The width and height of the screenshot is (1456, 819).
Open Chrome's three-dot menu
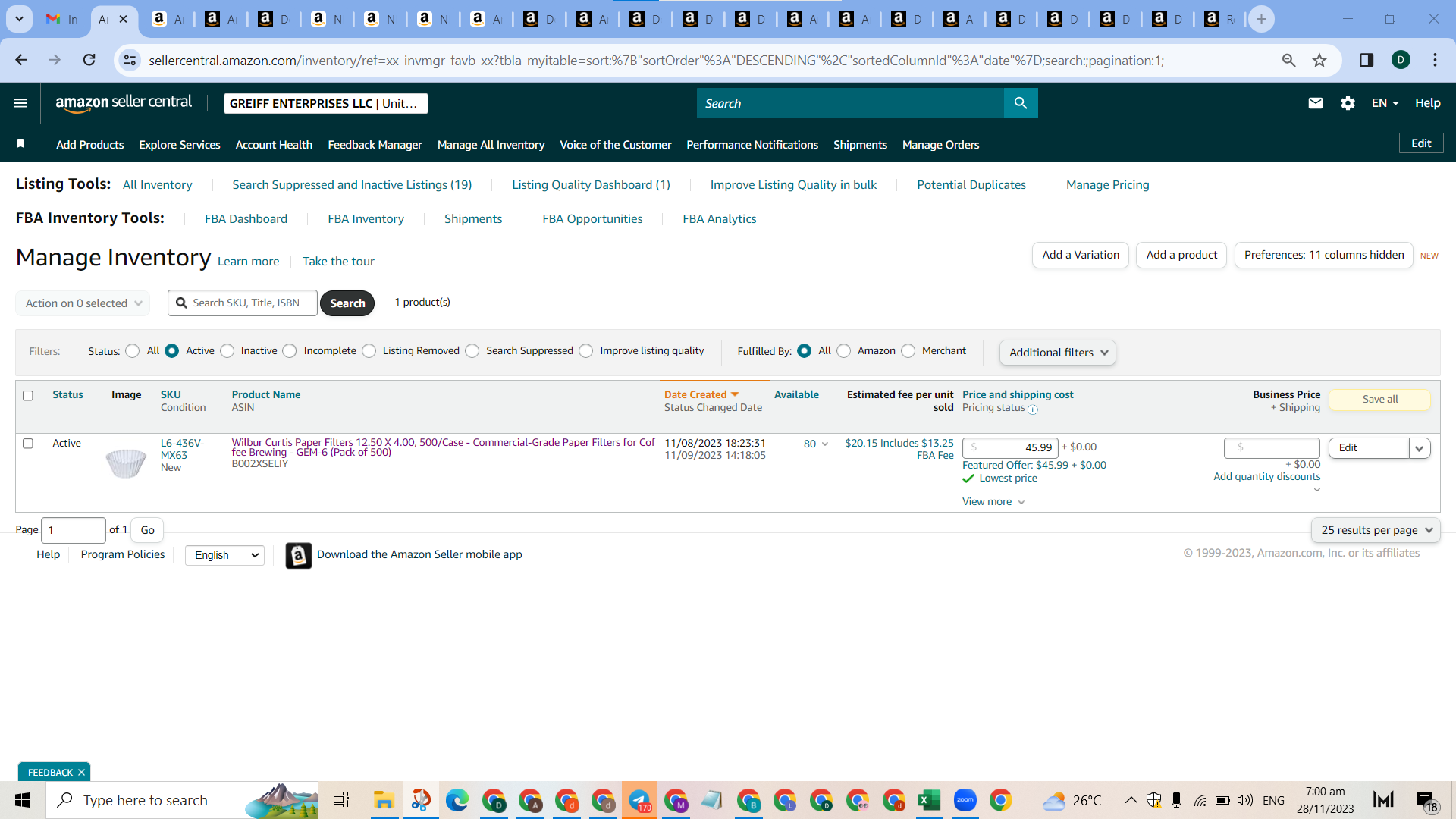1435,60
